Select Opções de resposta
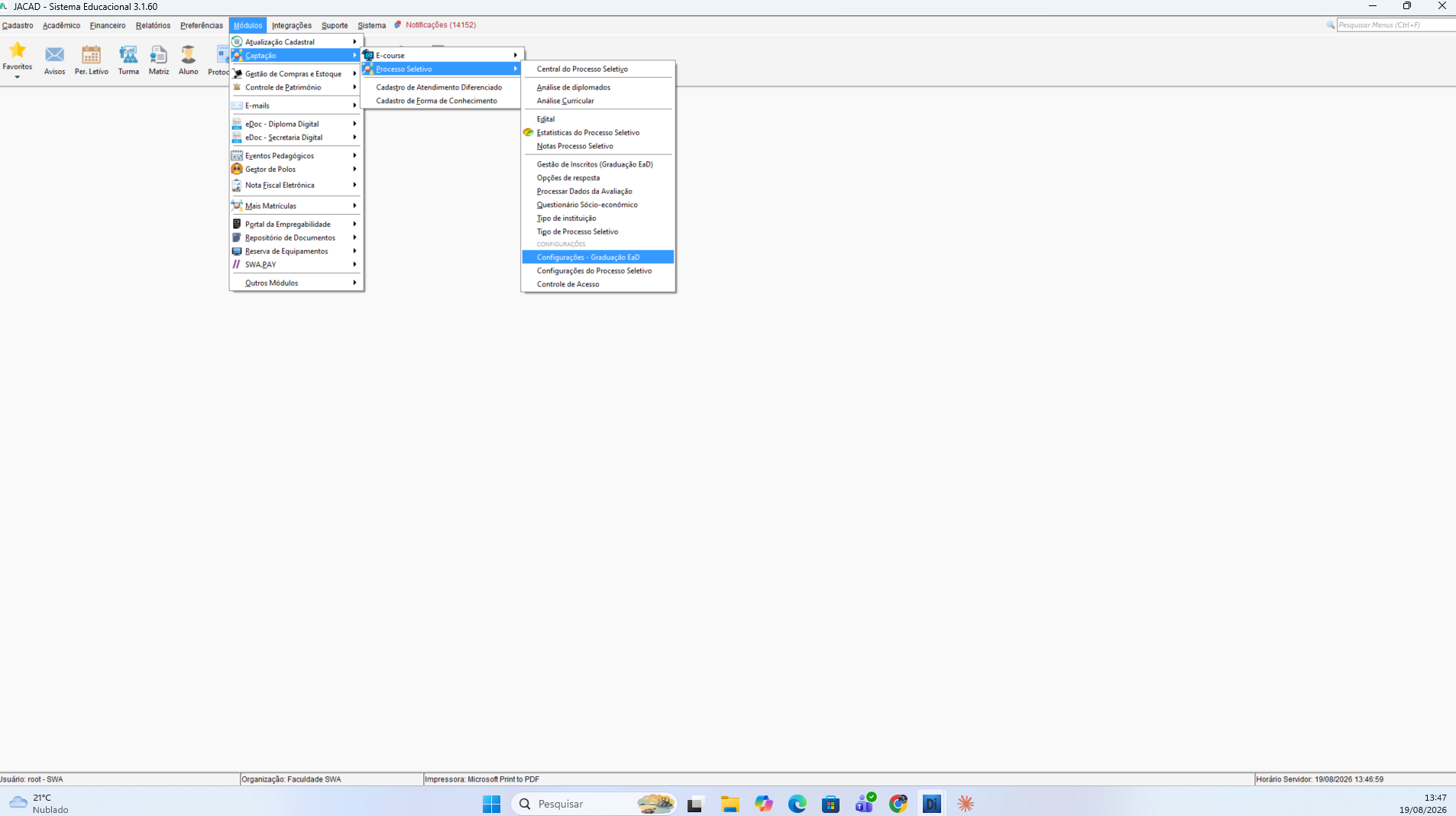Viewport: 1456px width, 816px height. point(598,178)
